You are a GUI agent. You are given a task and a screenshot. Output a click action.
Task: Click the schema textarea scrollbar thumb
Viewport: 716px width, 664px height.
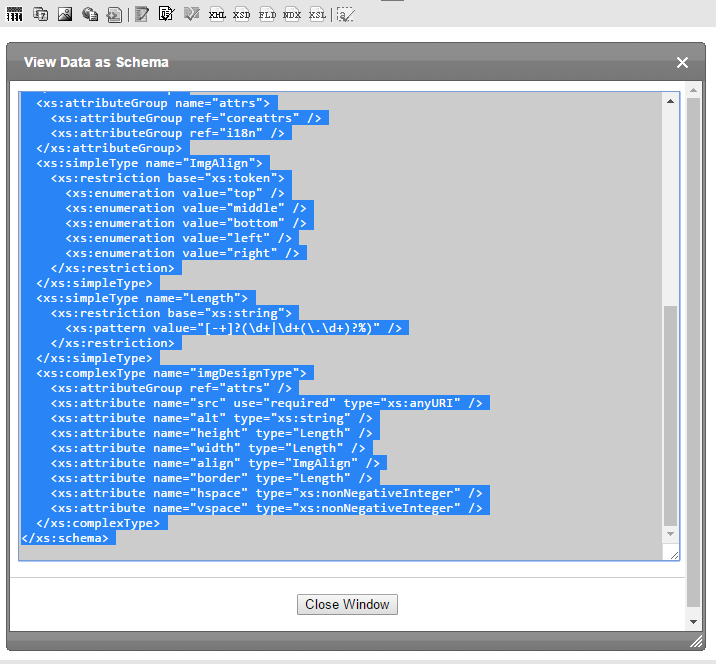click(670, 416)
